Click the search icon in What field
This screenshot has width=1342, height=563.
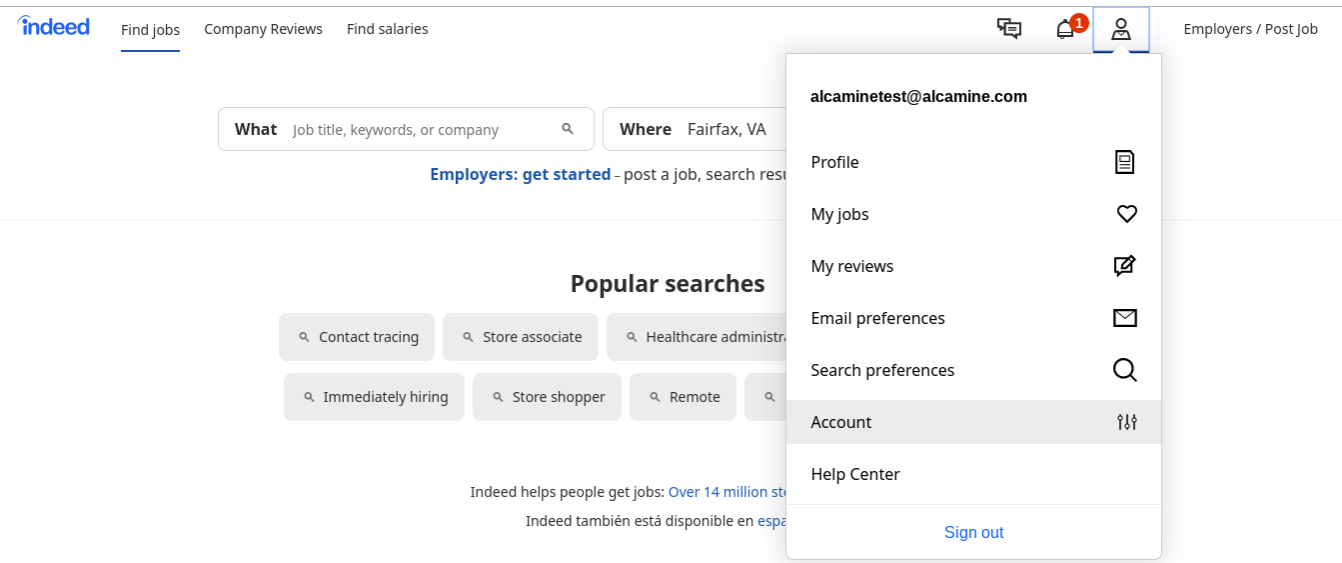pyautogui.click(x=568, y=129)
